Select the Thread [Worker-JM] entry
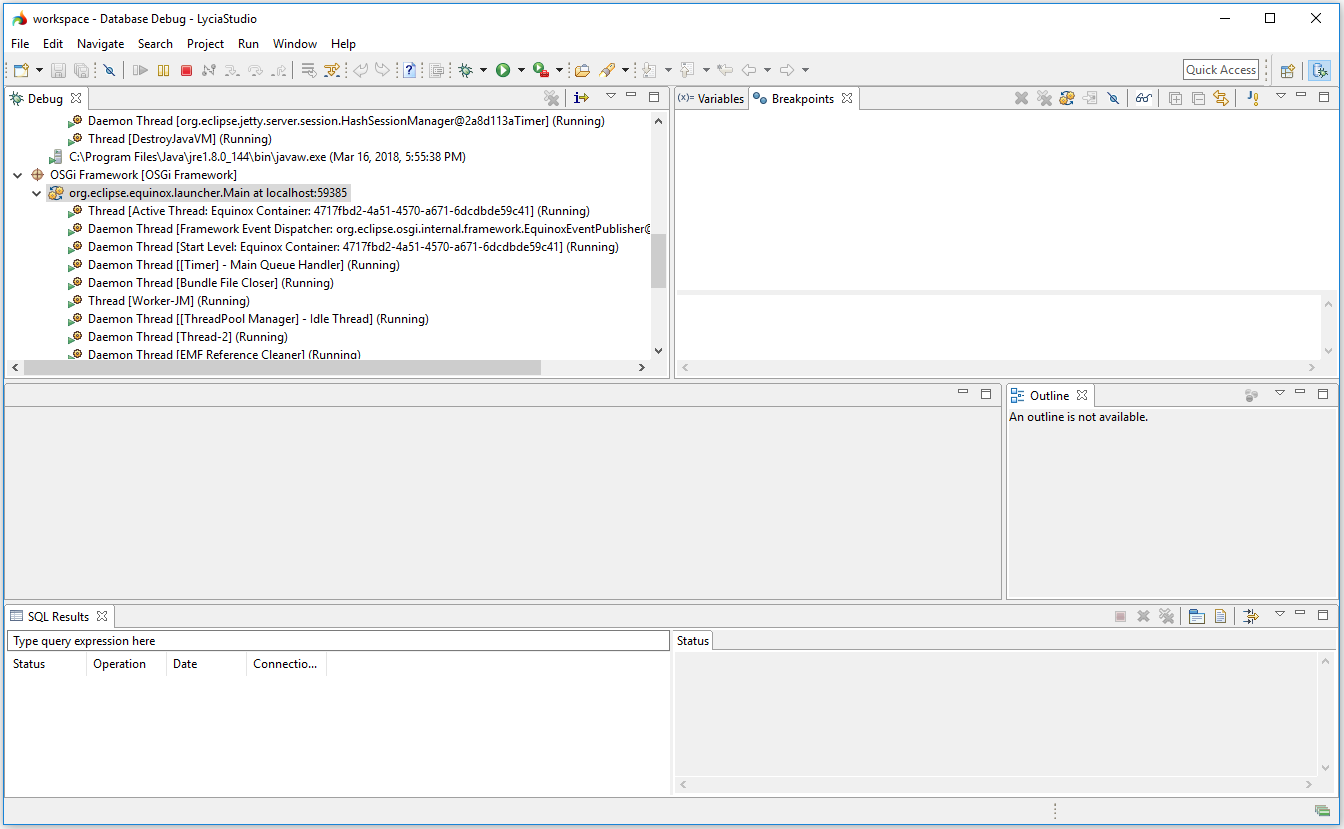 [x=168, y=301]
